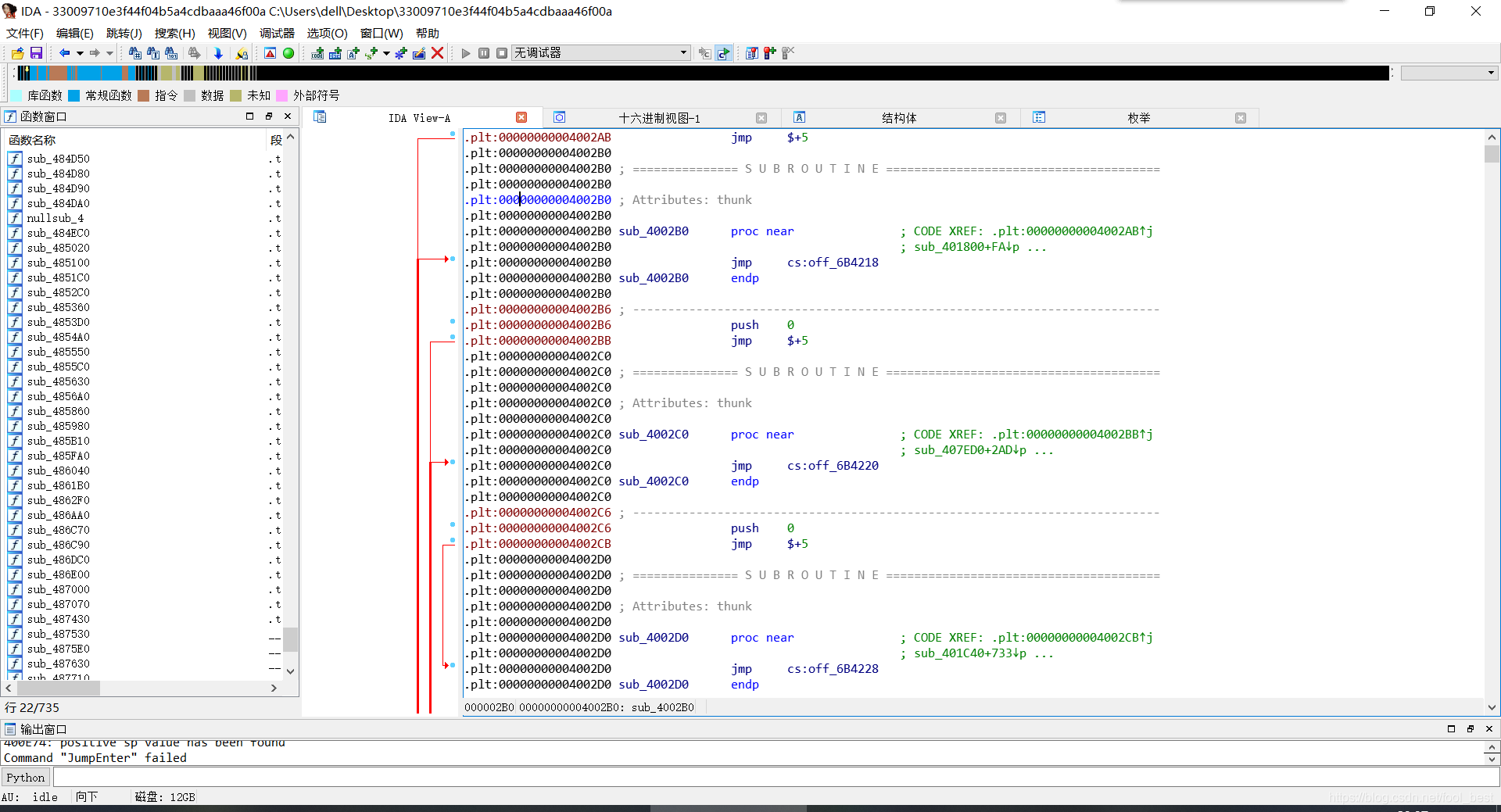Open the 编辑(E) menu
This screenshot has height=812, width=1501.
(x=75, y=33)
